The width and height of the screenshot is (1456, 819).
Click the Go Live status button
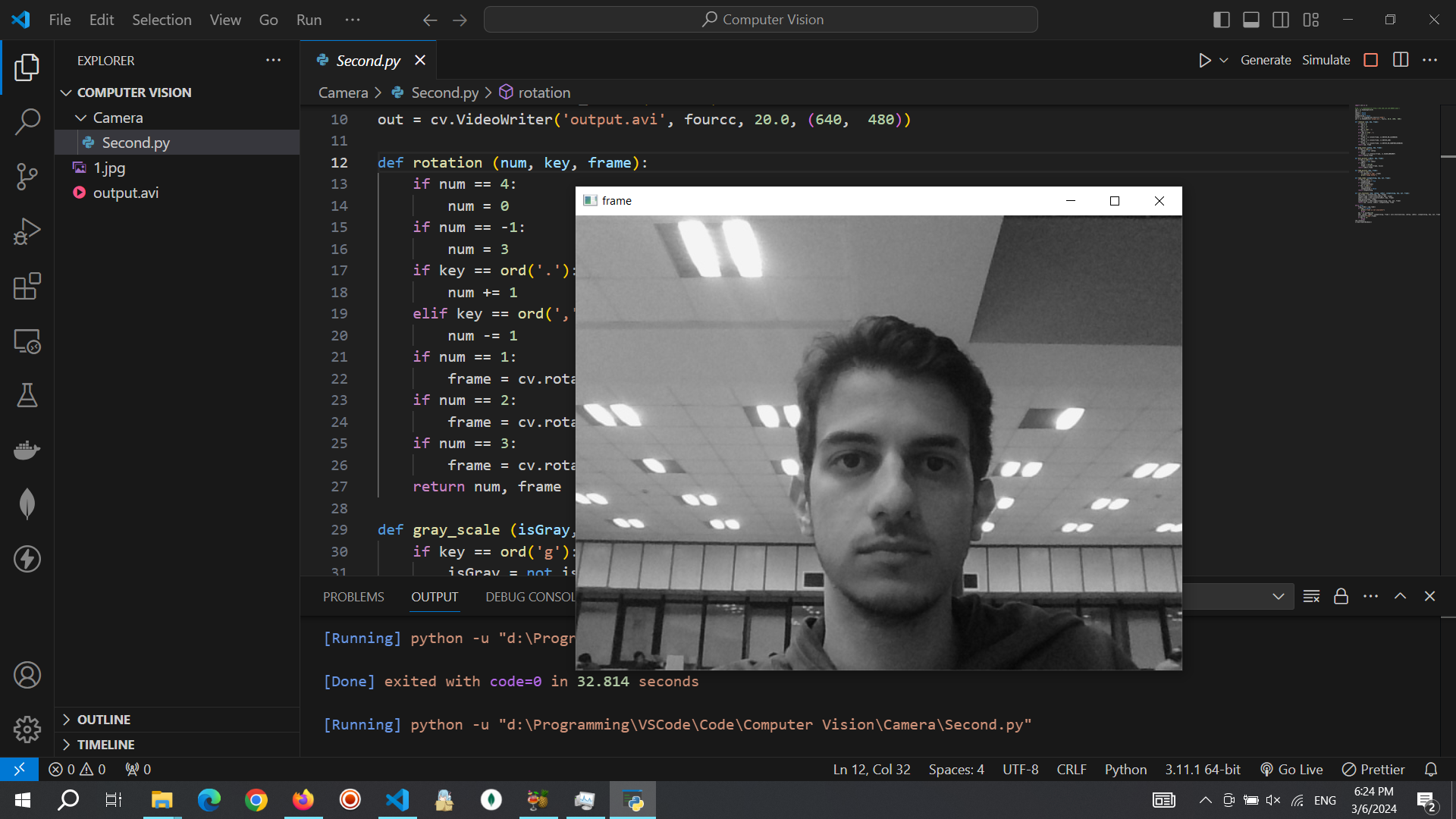pos(1292,769)
